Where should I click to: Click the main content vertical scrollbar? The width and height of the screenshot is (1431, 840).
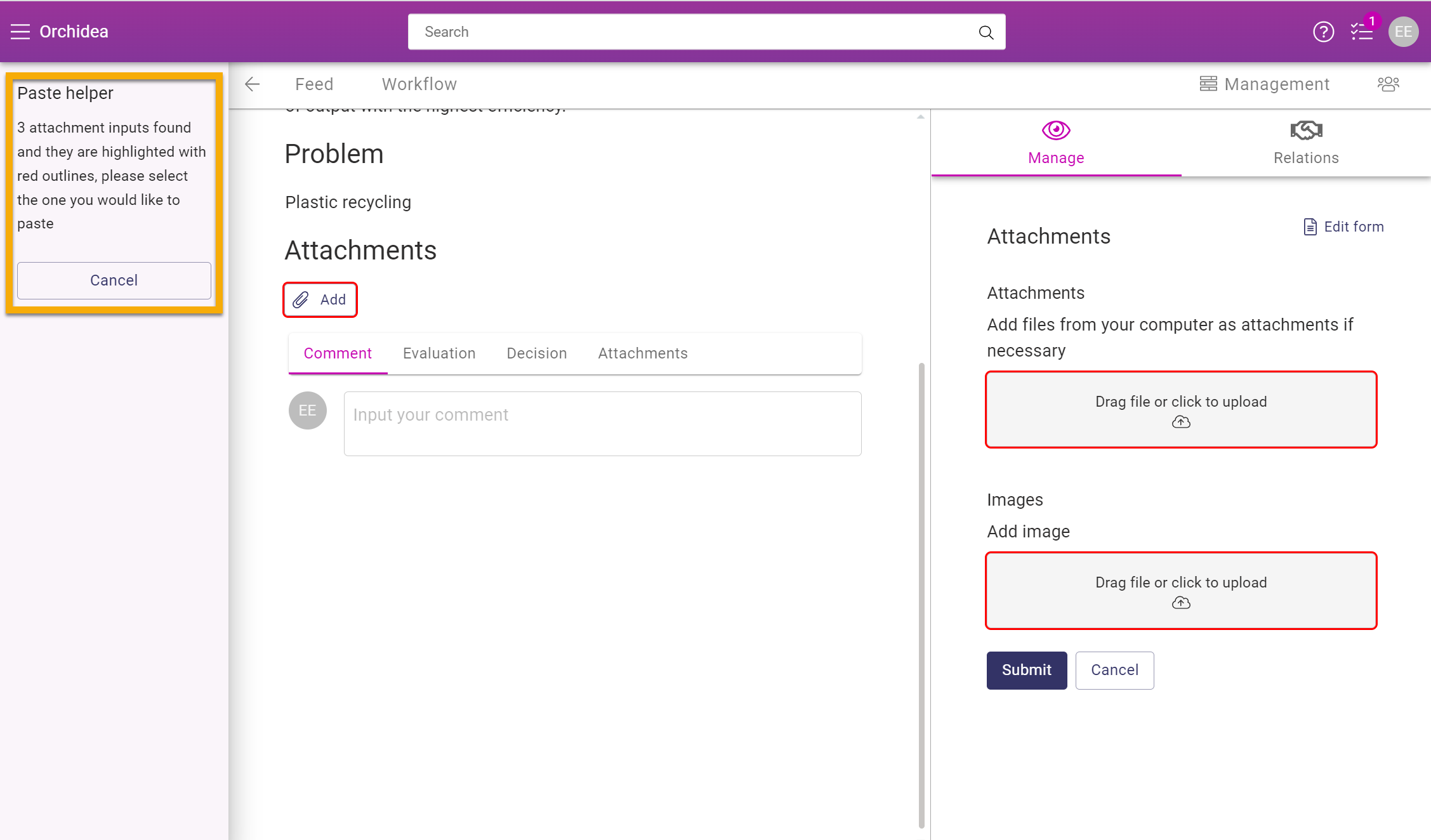pyautogui.click(x=921, y=595)
